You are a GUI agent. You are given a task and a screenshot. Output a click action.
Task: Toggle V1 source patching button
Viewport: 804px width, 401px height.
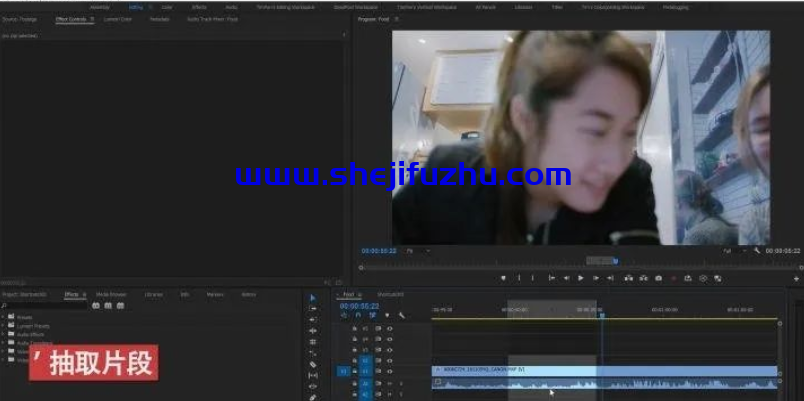tap(343, 371)
